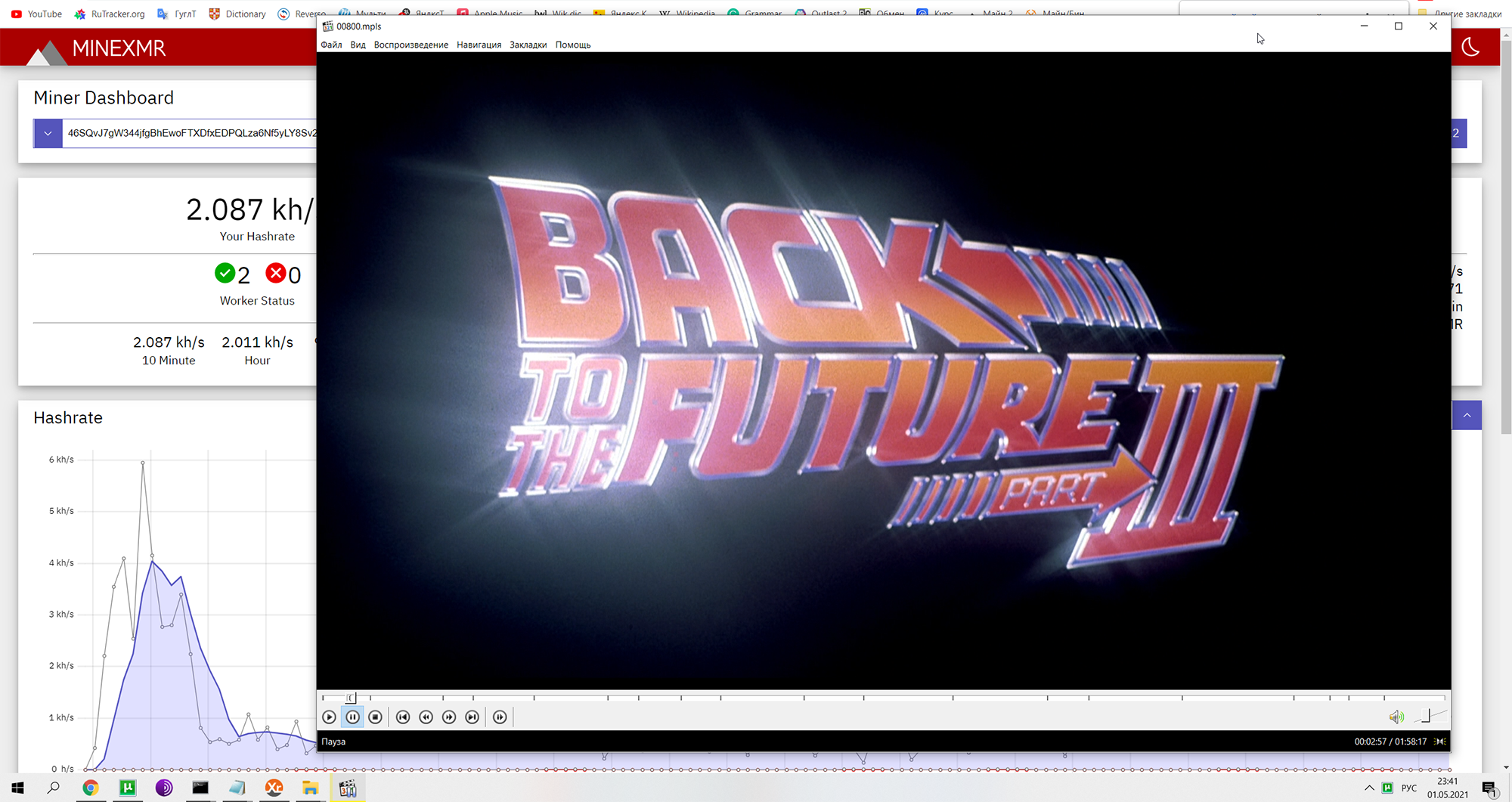The height and width of the screenshot is (802, 1512).
Task: Open the ГуглТ bookmark
Action: tap(176, 14)
